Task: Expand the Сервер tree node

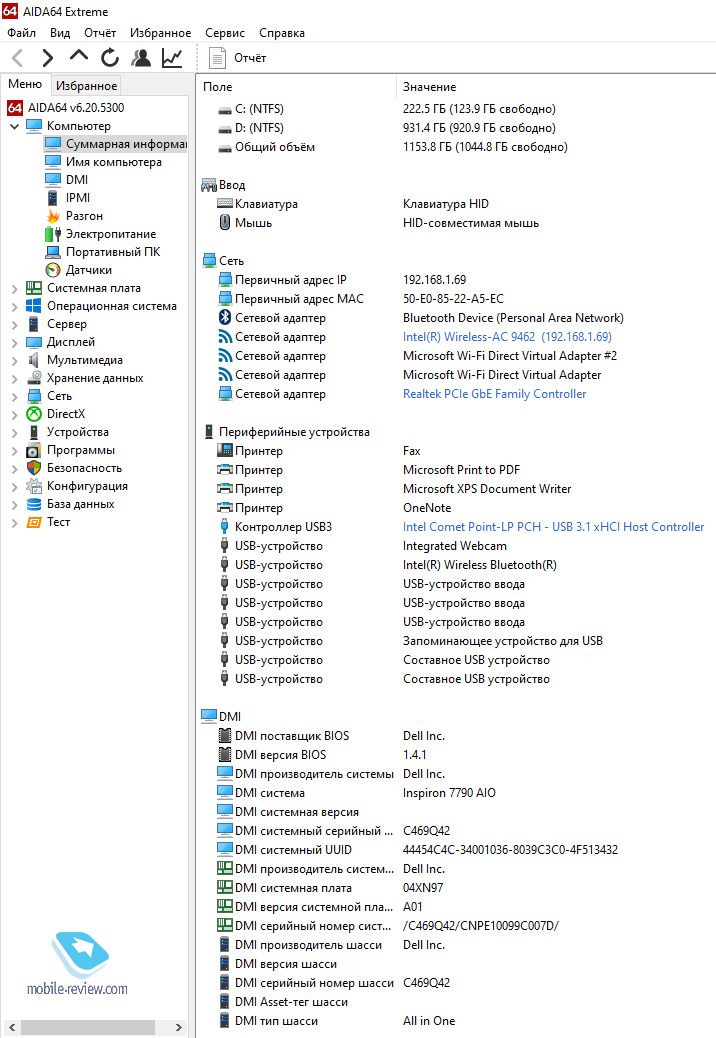Action: [15, 324]
